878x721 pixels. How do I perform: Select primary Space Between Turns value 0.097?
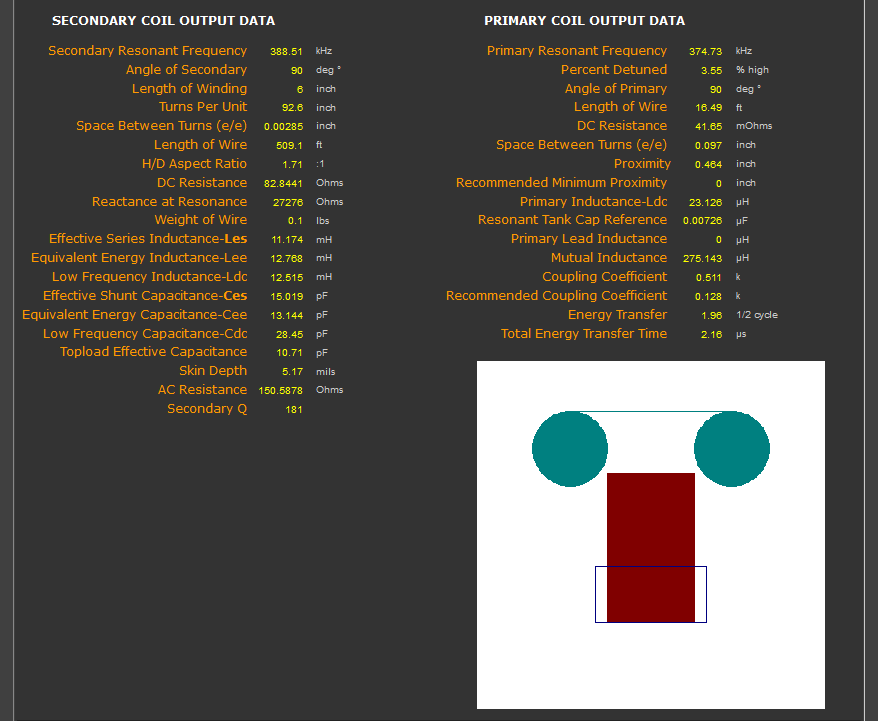click(x=708, y=146)
